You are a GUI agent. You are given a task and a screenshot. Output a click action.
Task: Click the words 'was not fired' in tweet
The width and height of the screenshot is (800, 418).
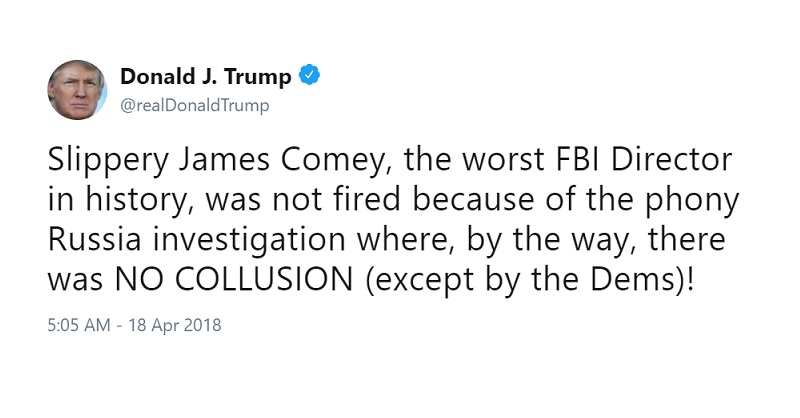click(303, 199)
